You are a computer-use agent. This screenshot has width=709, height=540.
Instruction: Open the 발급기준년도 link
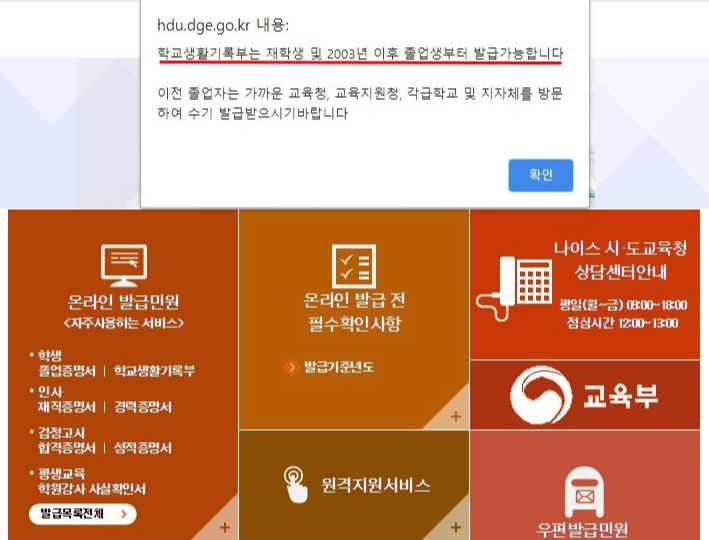pos(339,367)
